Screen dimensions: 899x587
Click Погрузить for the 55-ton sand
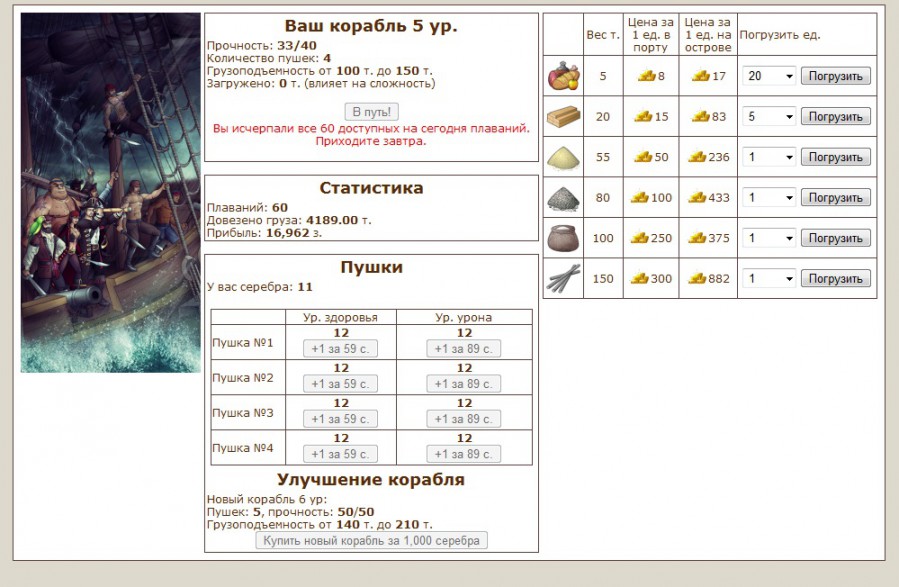click(x=835, y=157)
